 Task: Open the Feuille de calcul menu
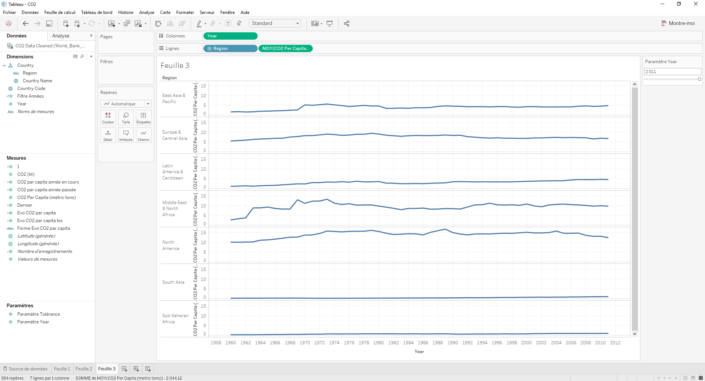pyautogui.click(x=60, y=13)
